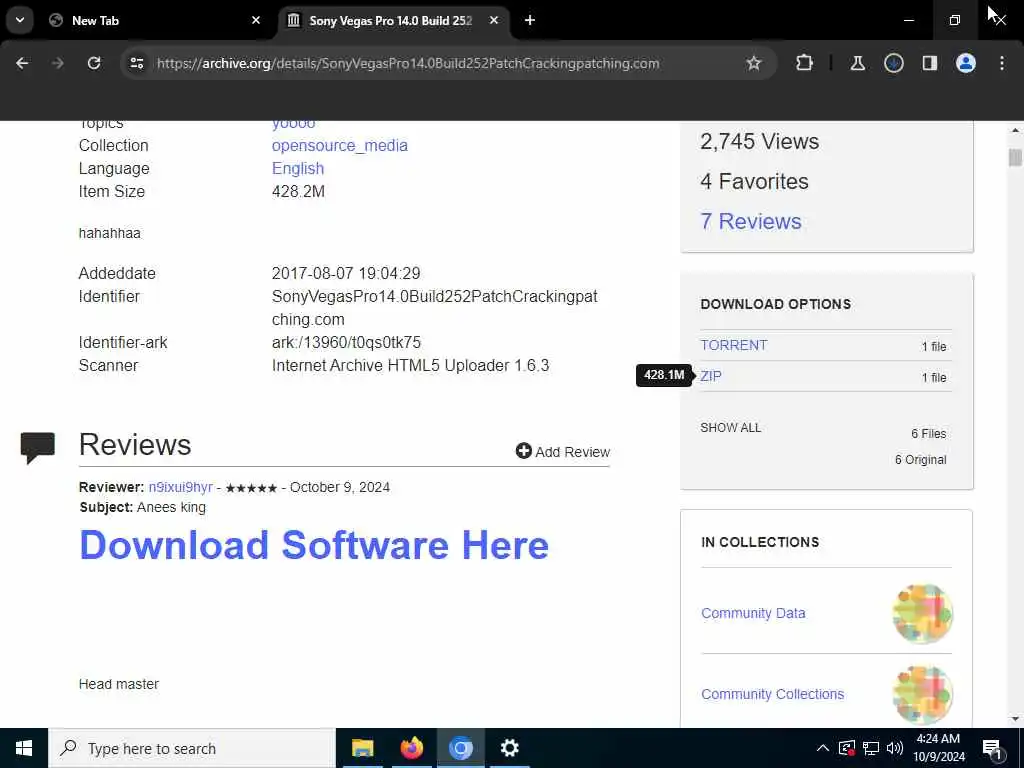The width and height of the screenshot is (1024, 768).
Task: Open the downloads icon in toolbar
Action: point(893,63)
